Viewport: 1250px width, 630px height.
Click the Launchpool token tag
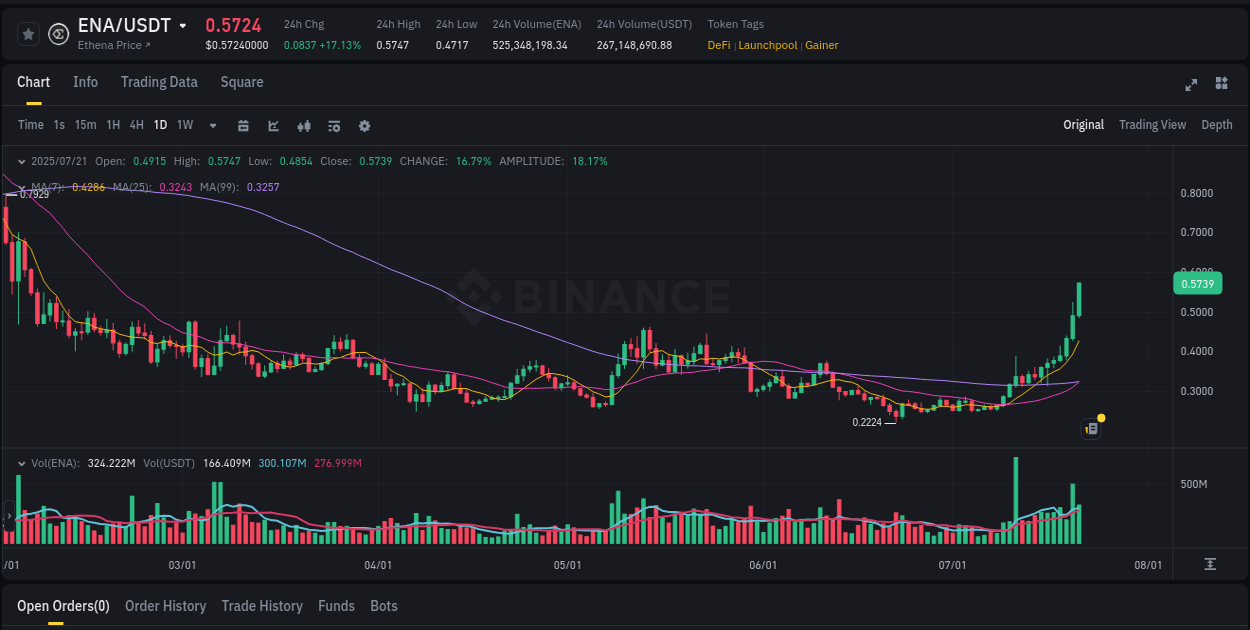pyautogui.click(x=767, y=45)
